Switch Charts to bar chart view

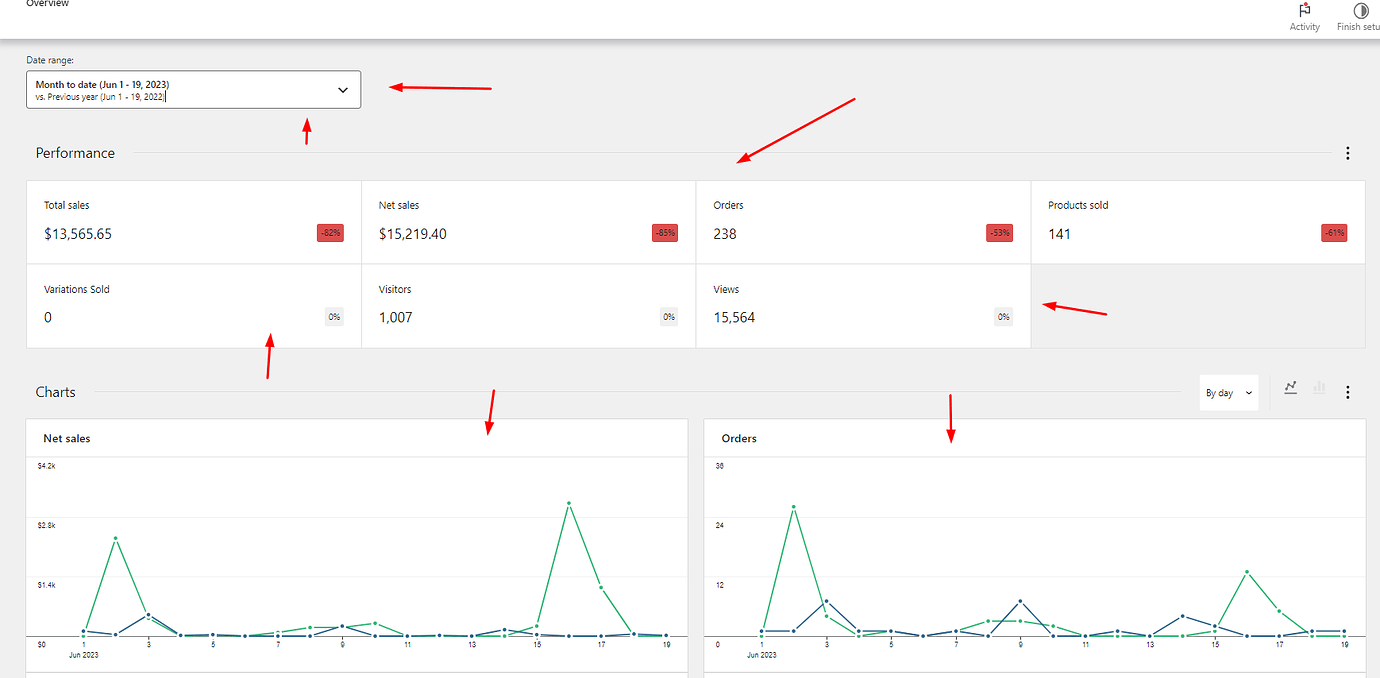pyautogui.click(x=1319, y=387)
